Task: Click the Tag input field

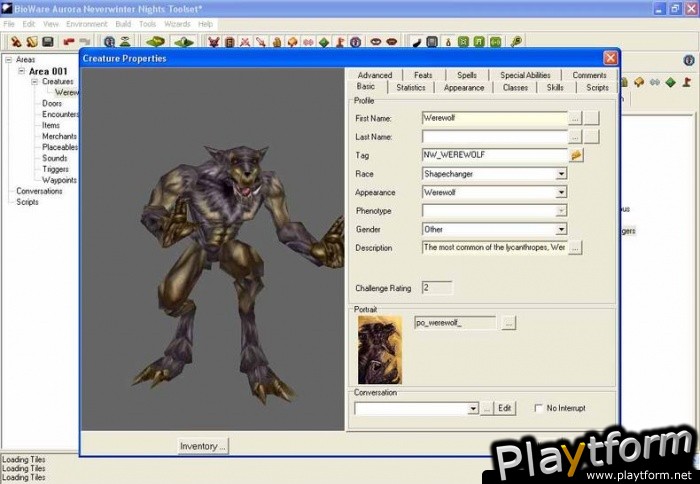Action: tap(495, 155)
